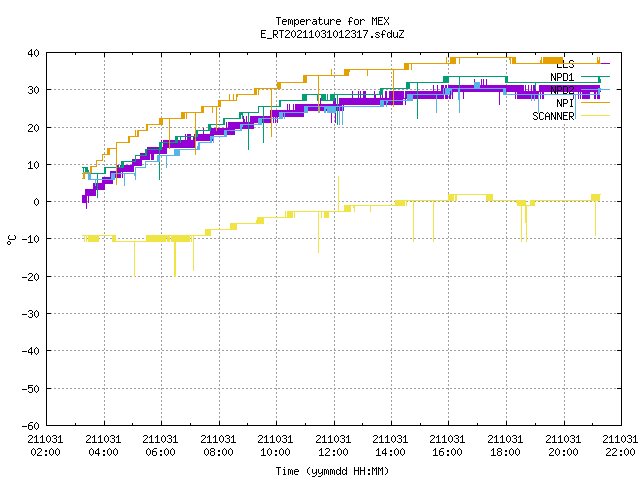Click the x-axis tick label 211031 22:00
This screenshot has width=640, height=480.
click(620, 446)
